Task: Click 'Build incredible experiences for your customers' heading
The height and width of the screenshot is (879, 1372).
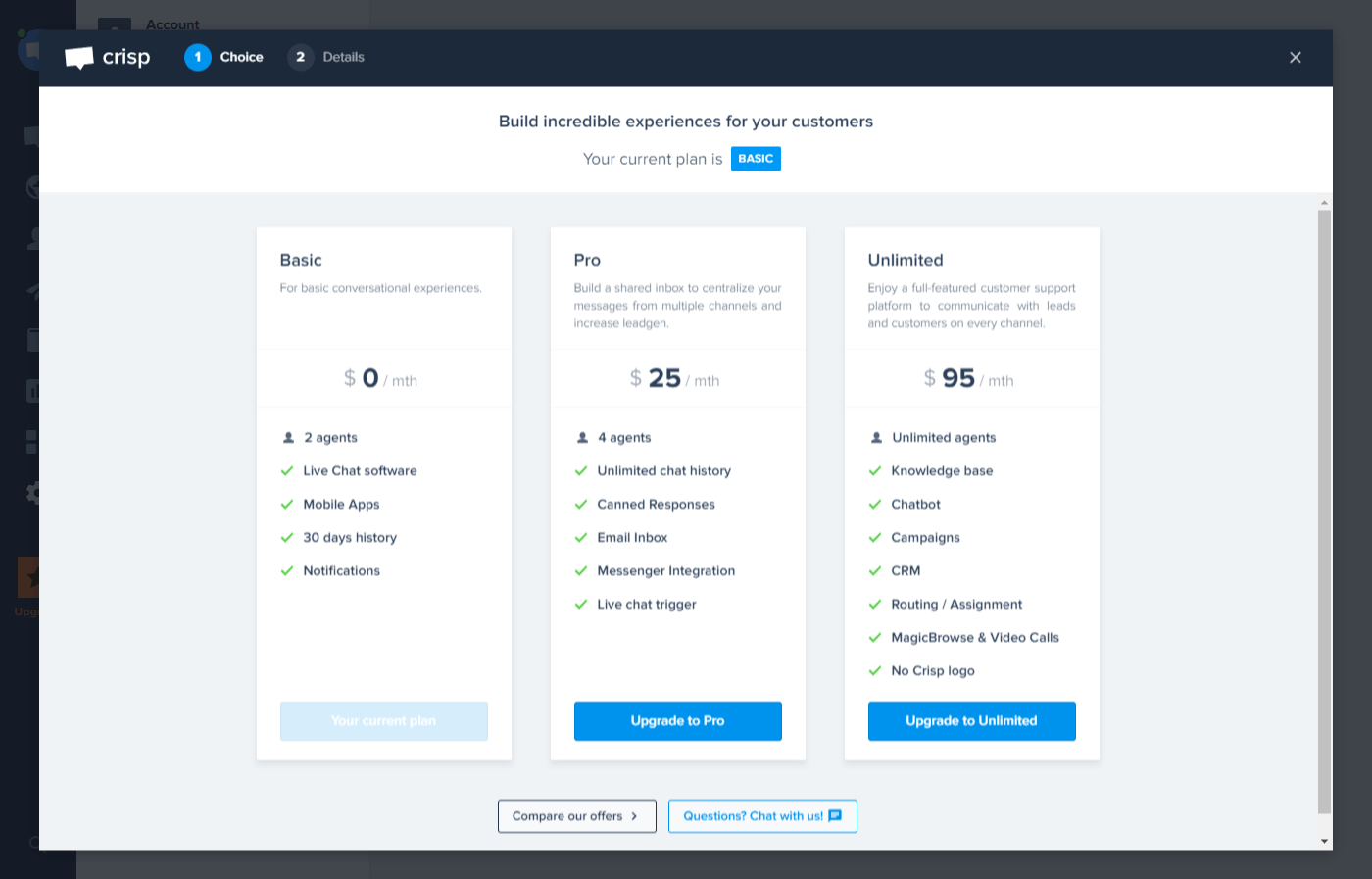Action: tap(686, 122)
